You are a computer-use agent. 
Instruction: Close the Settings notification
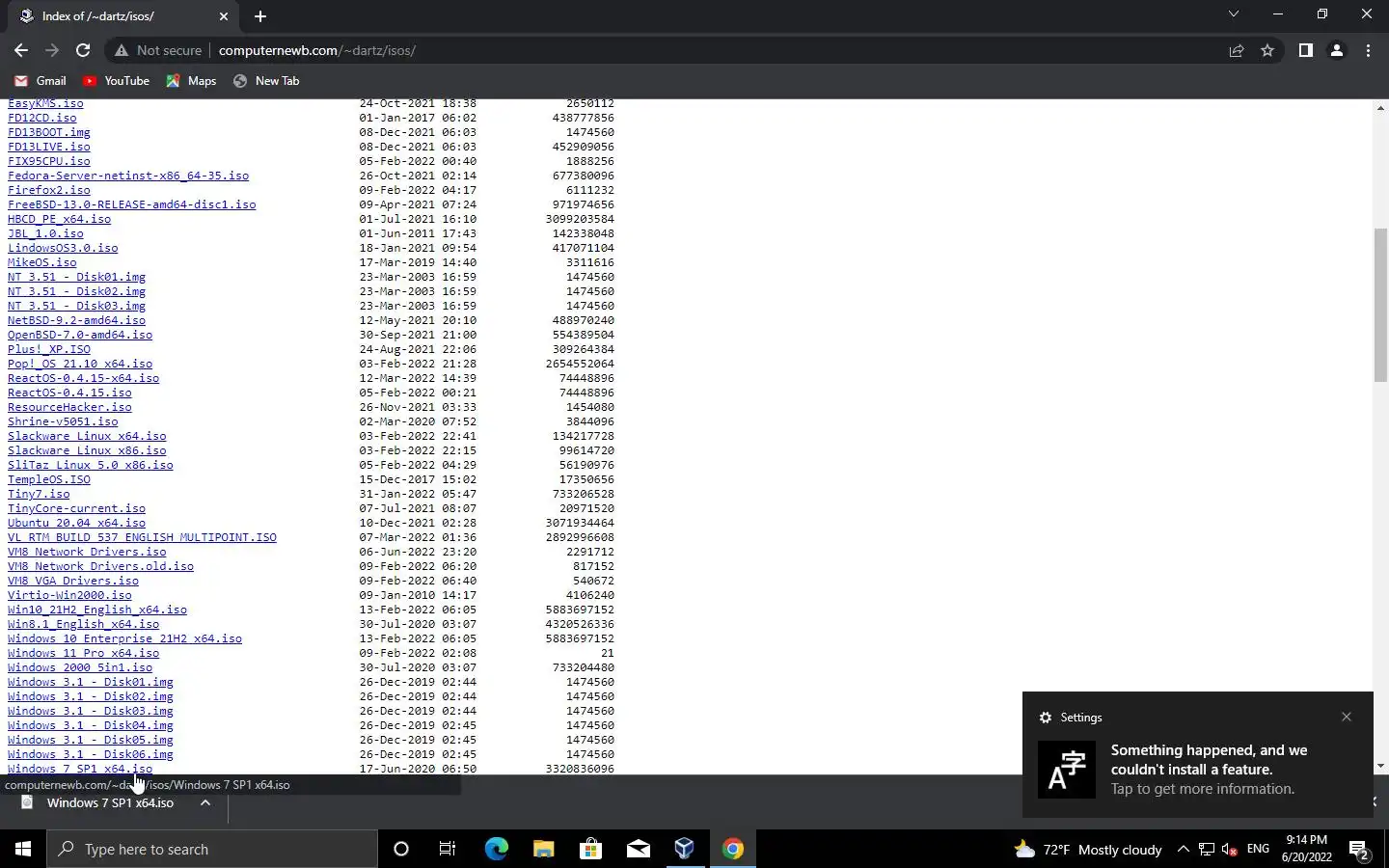click(x=1347, y=717)
